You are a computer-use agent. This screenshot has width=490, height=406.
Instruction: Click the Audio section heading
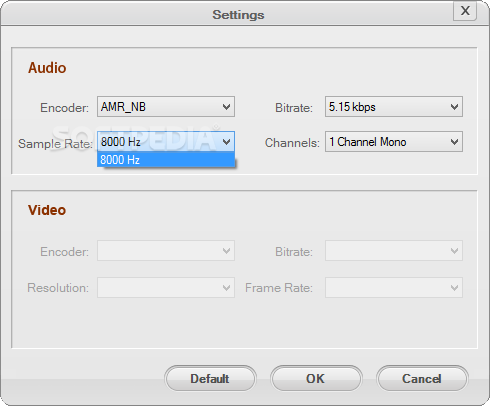click(47, 68)
